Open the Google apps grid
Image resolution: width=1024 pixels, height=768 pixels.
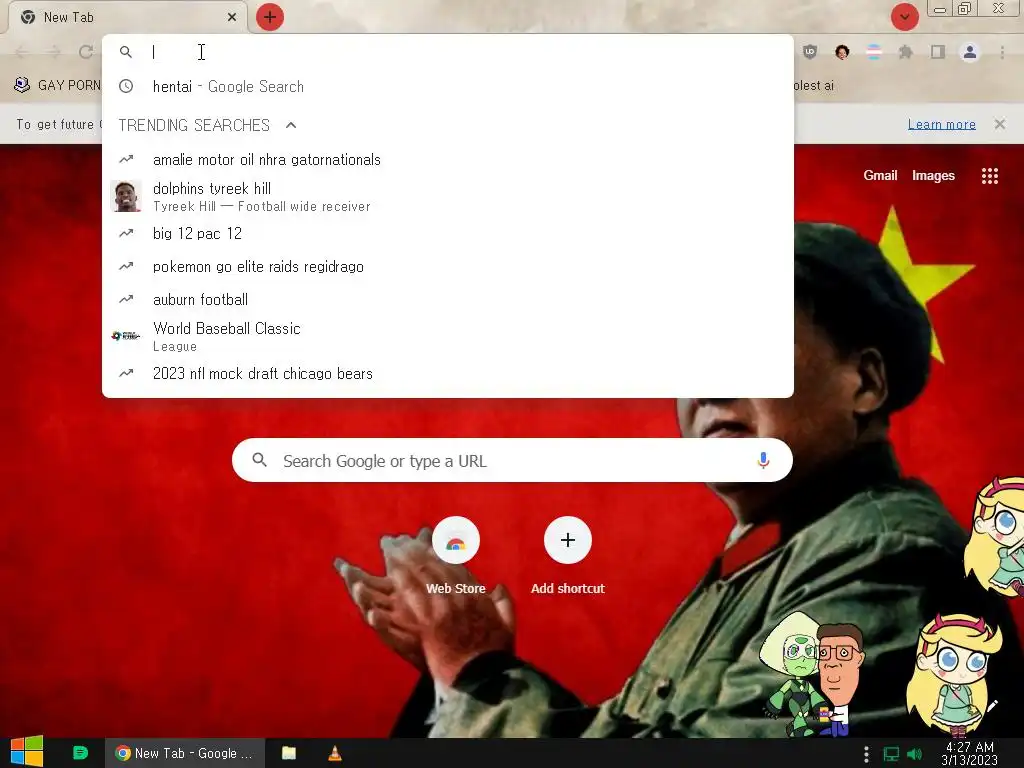pos(989,176)
